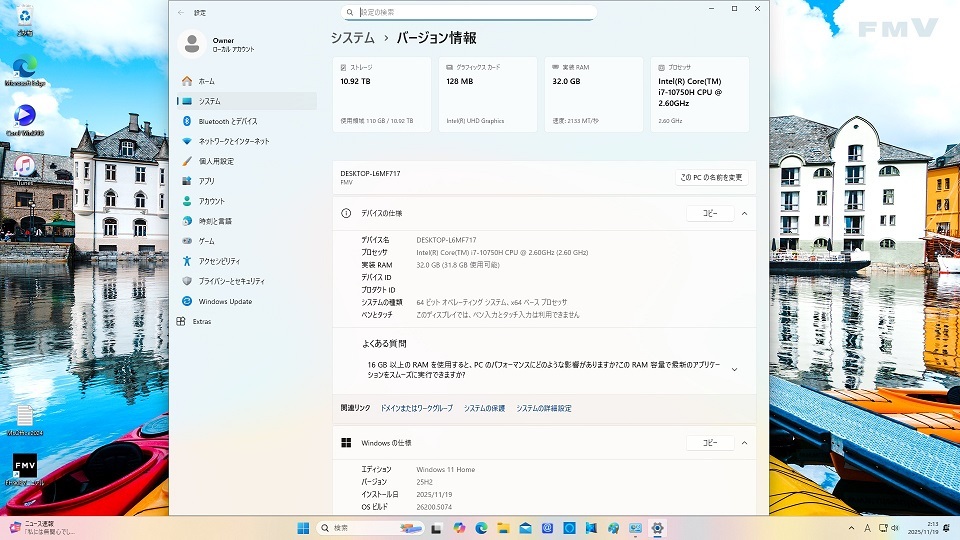The image size is (960, 540).
Task: Launch iTunes from the desktop shortcut
Action: click(24, 169)
